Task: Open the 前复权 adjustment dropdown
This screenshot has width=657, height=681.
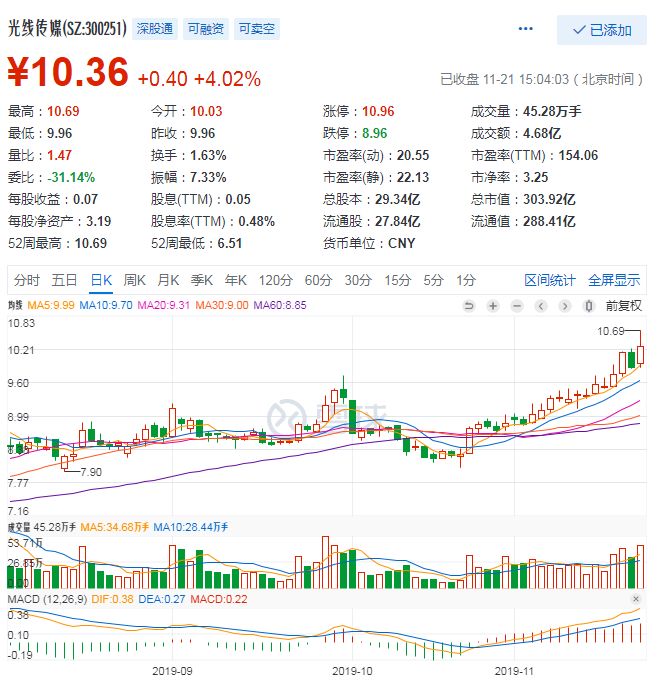Action: coord(624,306)
